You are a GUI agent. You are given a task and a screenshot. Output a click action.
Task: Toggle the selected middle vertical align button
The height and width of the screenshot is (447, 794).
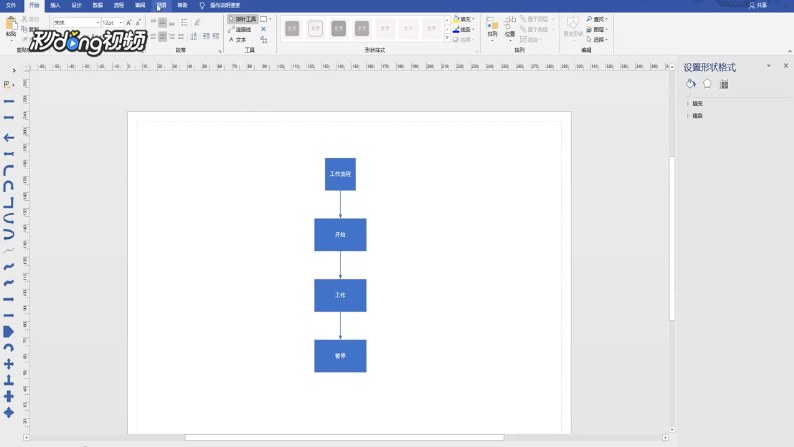pyautogui.click(x=162, y=22)
